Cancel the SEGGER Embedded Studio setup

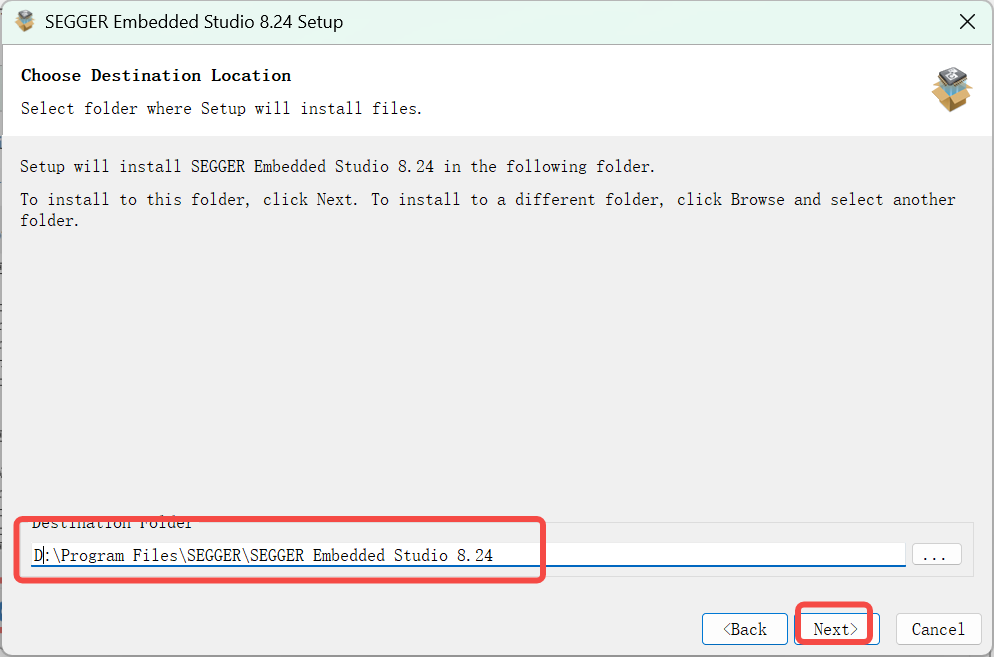coord(938,629)
